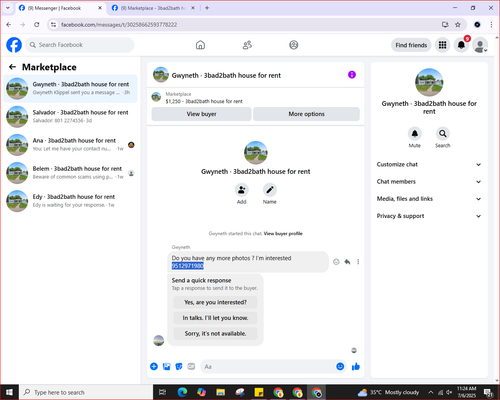Open the weather widget showing Mostly cloudy

(x=388, y=392)
